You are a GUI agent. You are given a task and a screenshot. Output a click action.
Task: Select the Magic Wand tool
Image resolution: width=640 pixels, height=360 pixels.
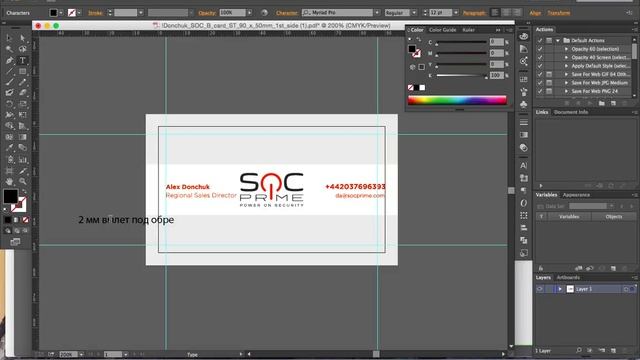9,49
